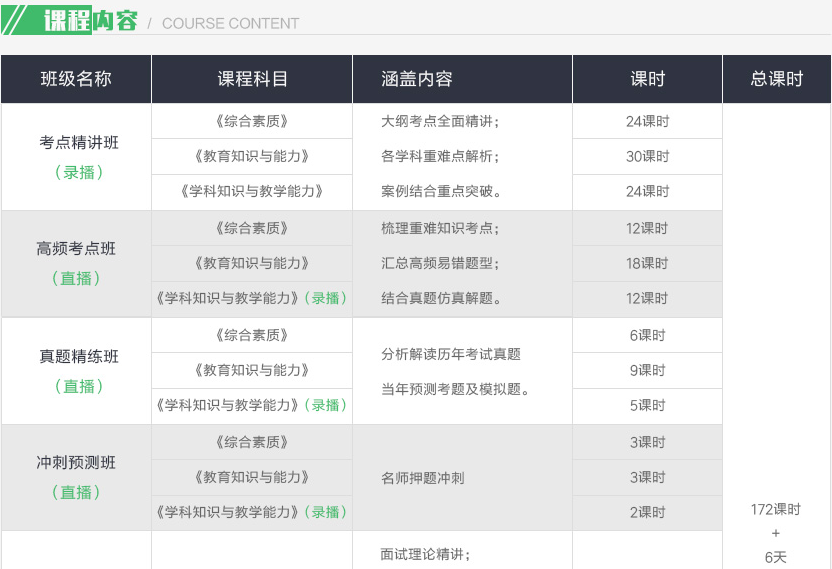Open the 考点精讲班 class name
832x569 pixels.
(x=79, y=143)
